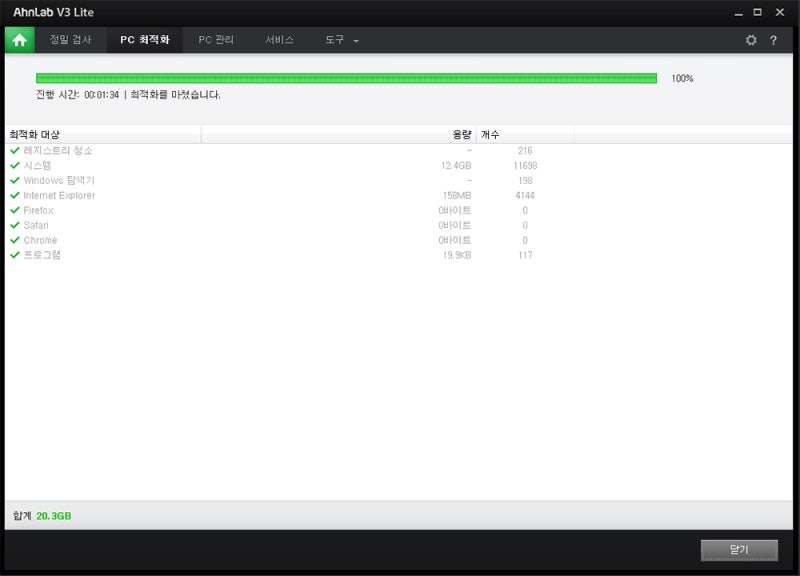
Task: Select the Internet Explorer row label
Action: point(59,195)
